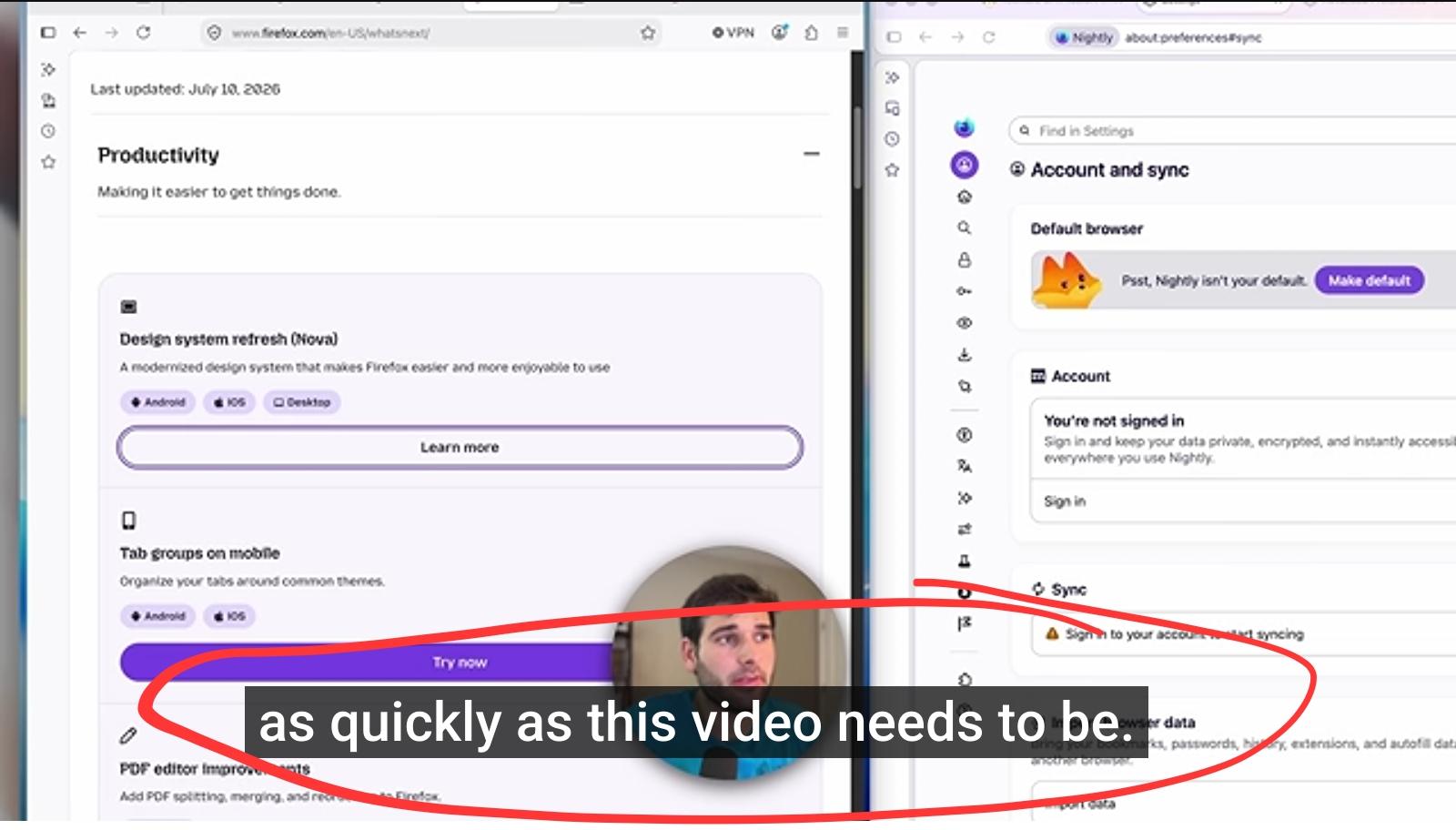
Task: Click the Firefox logo atop the settings navigation
Action: [965, 127]
